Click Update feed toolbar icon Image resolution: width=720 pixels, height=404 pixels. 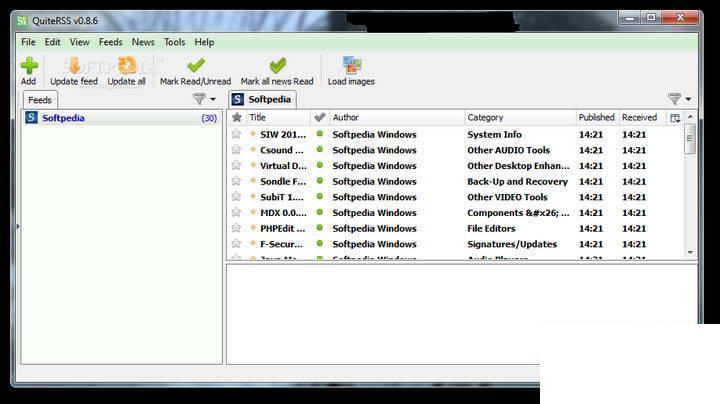pos(74,66)
